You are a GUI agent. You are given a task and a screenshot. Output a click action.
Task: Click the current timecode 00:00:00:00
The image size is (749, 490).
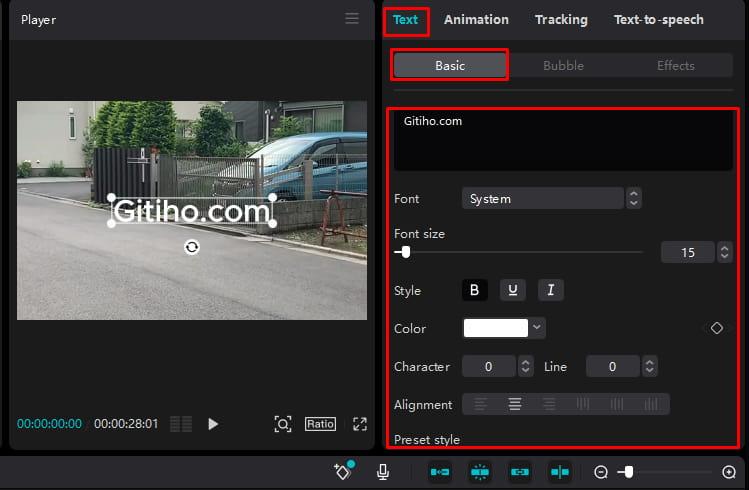(x=49, y=424)
